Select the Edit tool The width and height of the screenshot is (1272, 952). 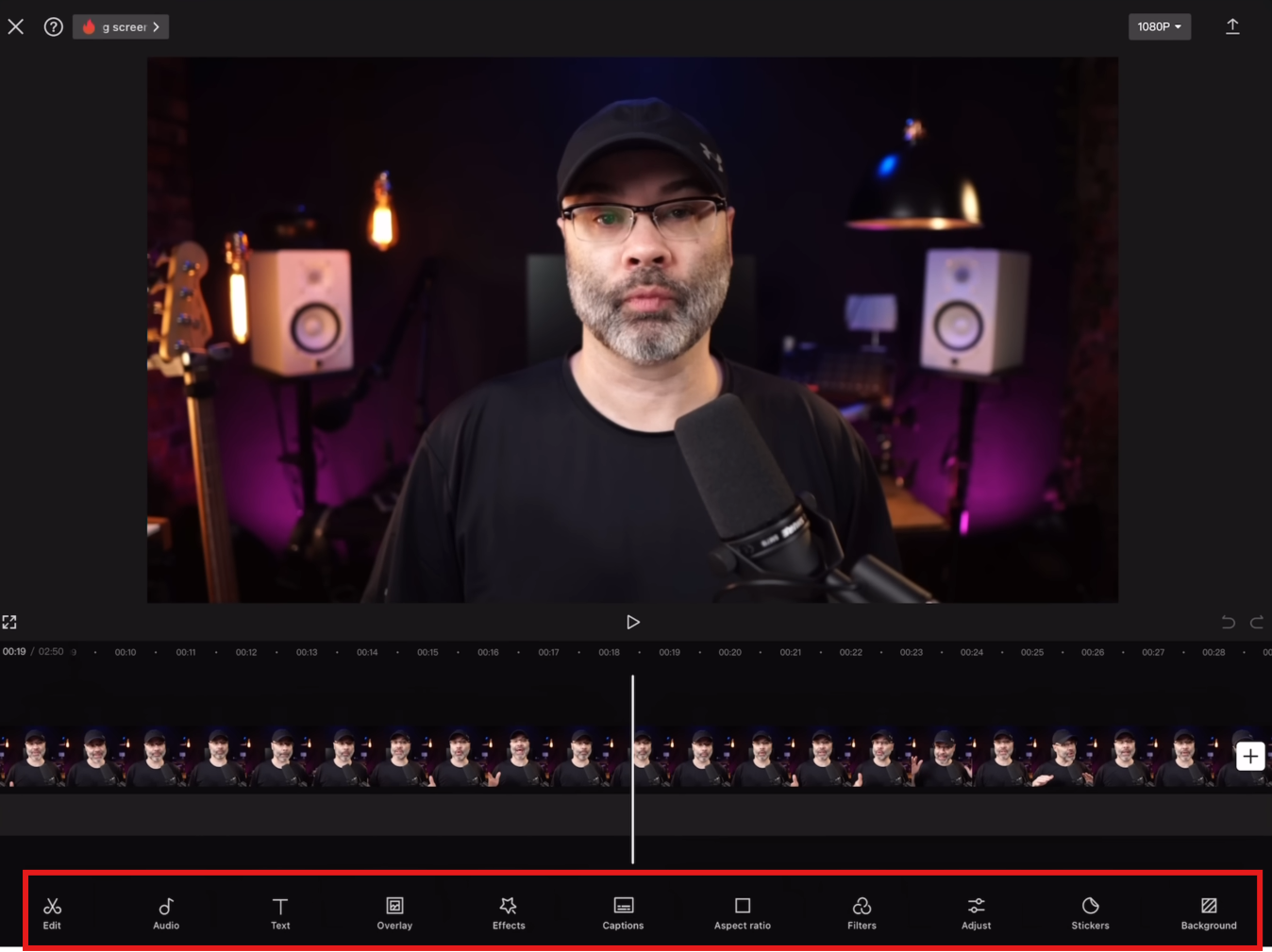(52, 910)
